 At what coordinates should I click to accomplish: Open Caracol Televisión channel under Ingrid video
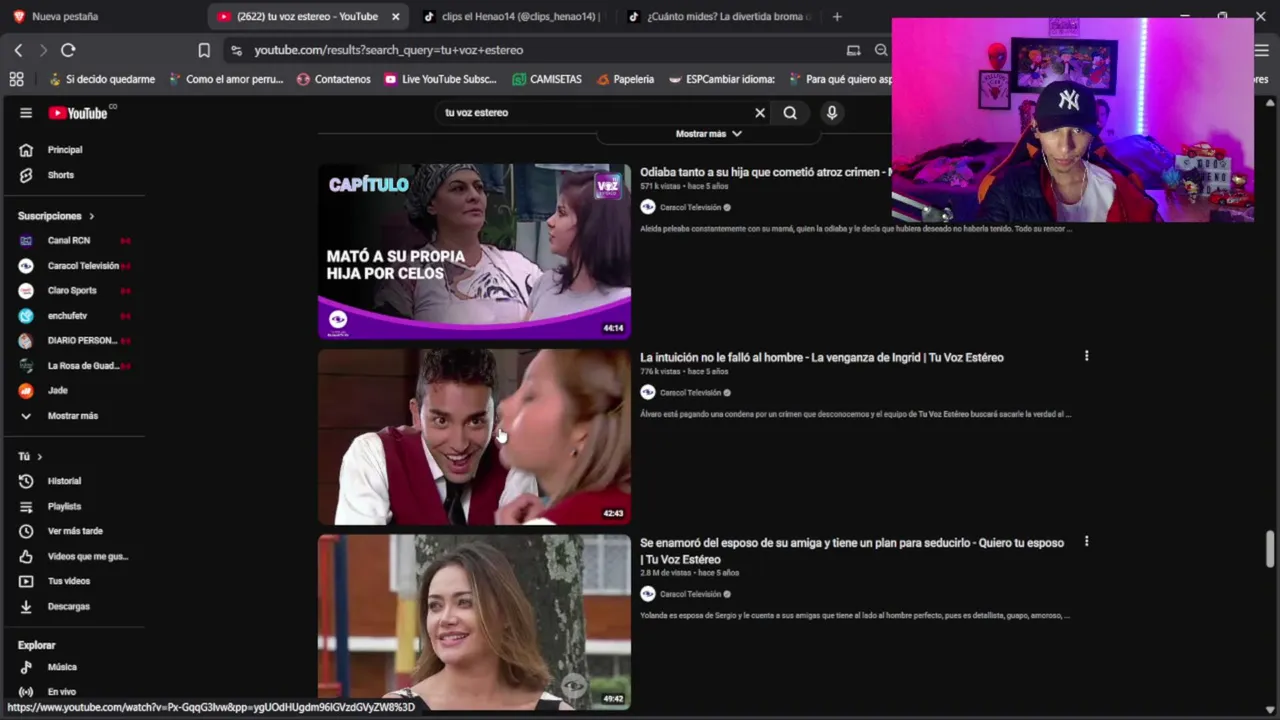tap(690, 393)
